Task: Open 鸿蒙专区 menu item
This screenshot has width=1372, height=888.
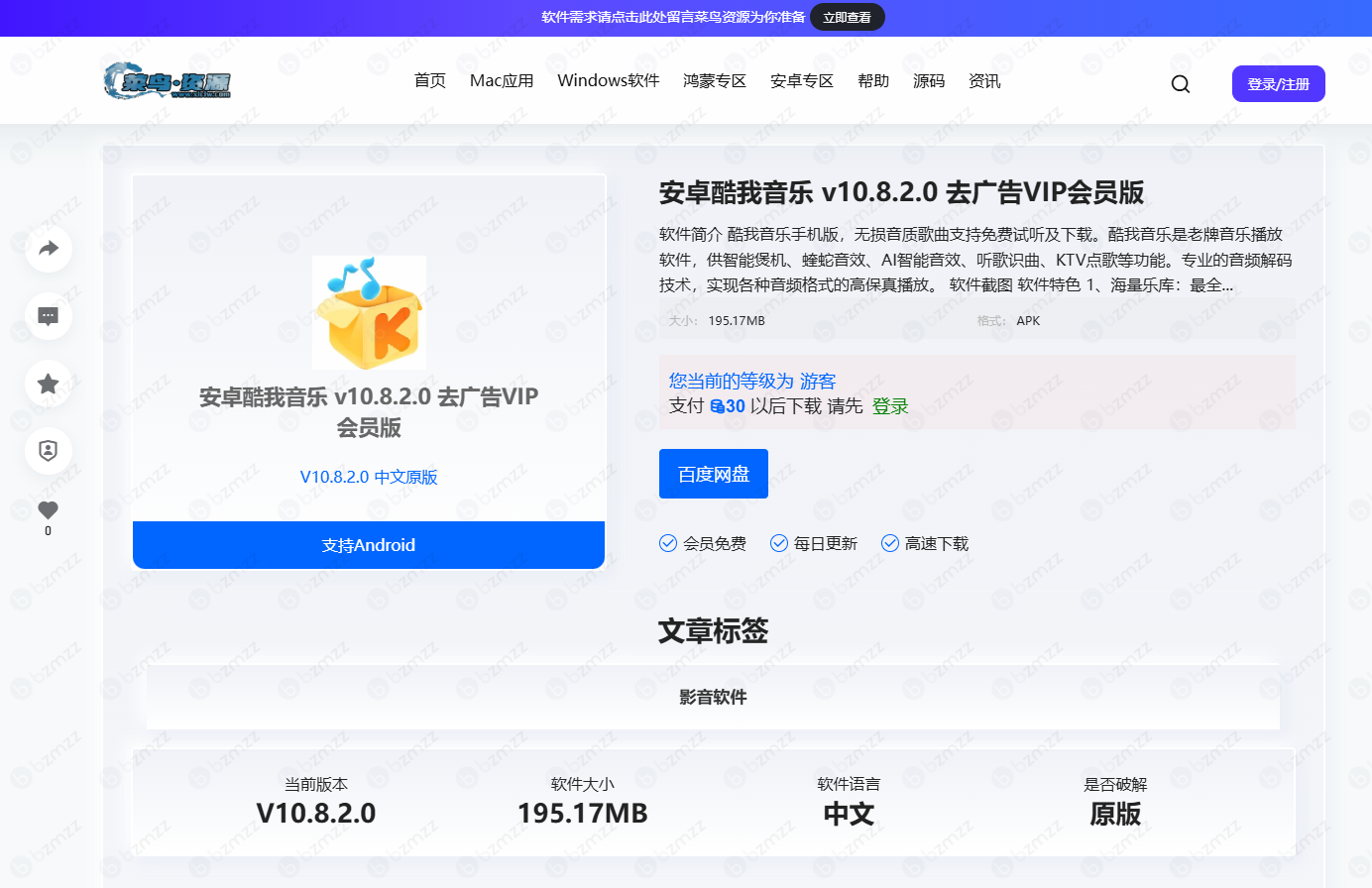Action: (x=715, y=81)
